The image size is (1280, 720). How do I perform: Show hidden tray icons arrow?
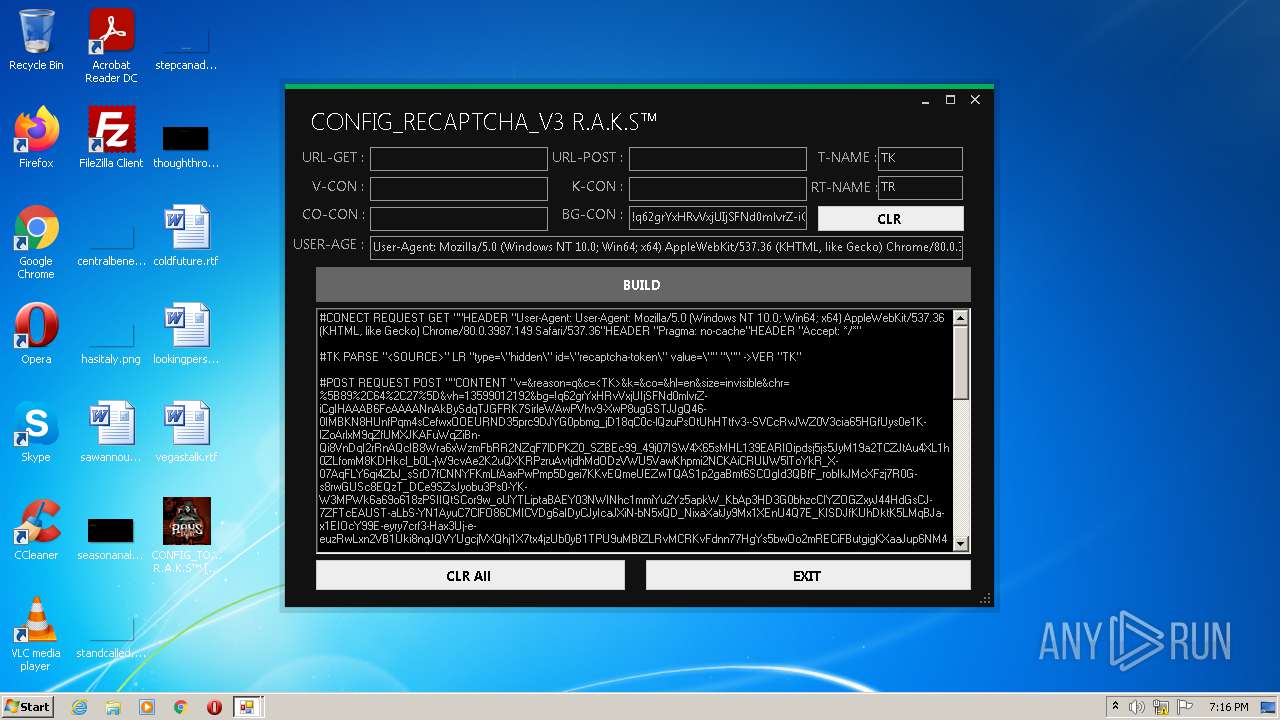(1115, 707)
